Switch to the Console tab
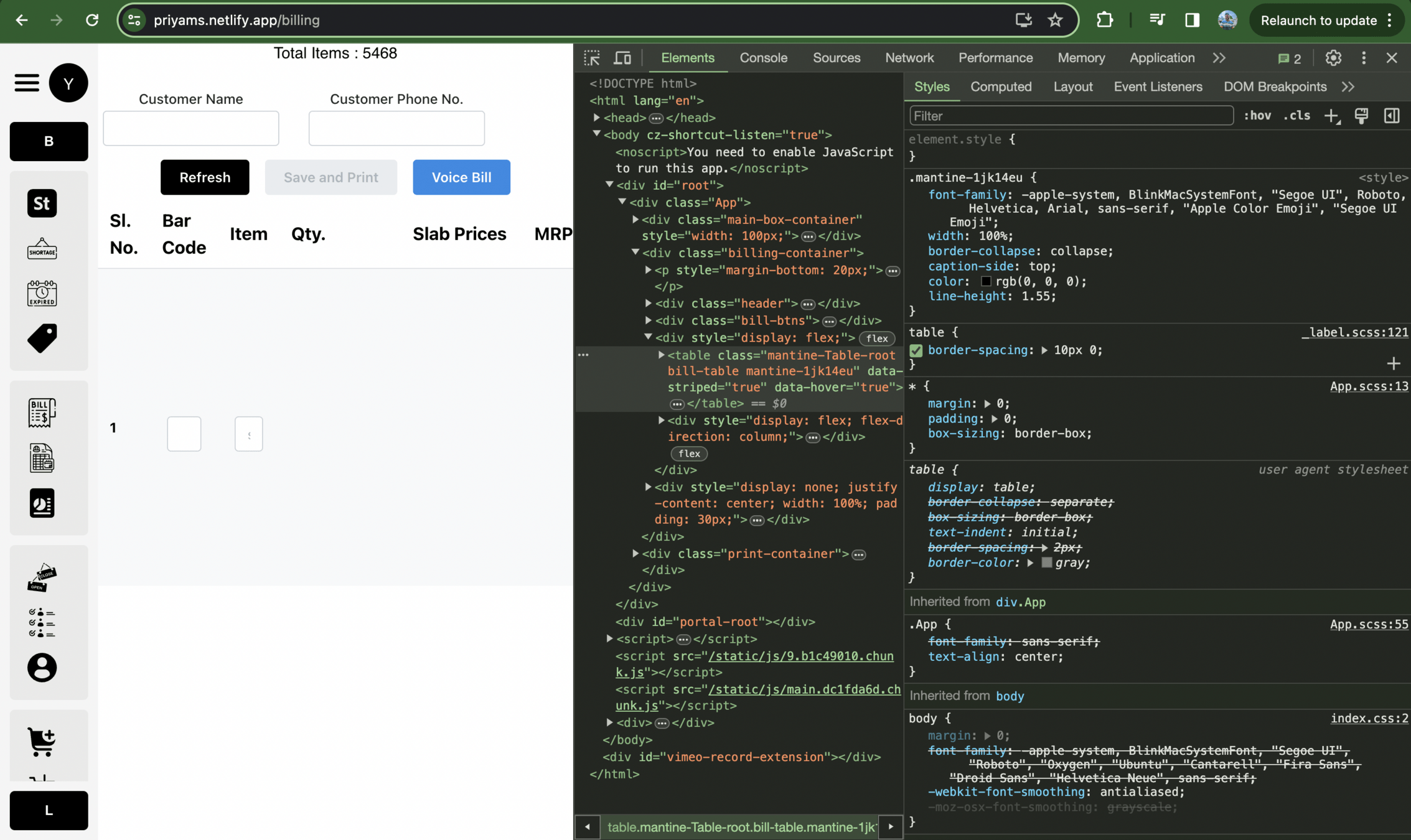This screenshot has height=840, width=1411. pos(763,58)
